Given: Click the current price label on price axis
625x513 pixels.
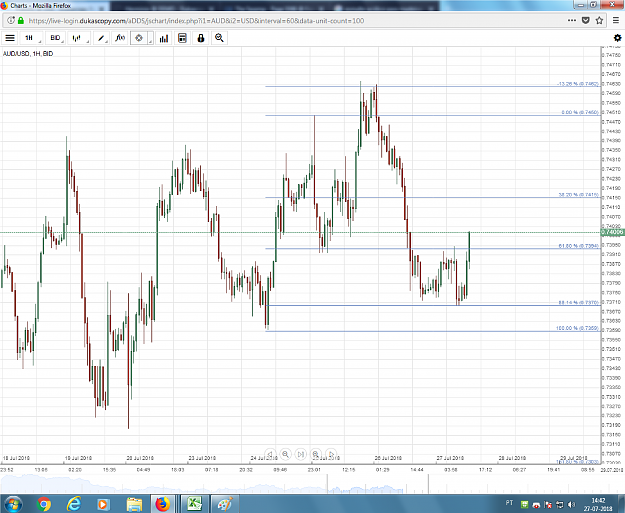Looking at the screenshot, I should [612, 232].
